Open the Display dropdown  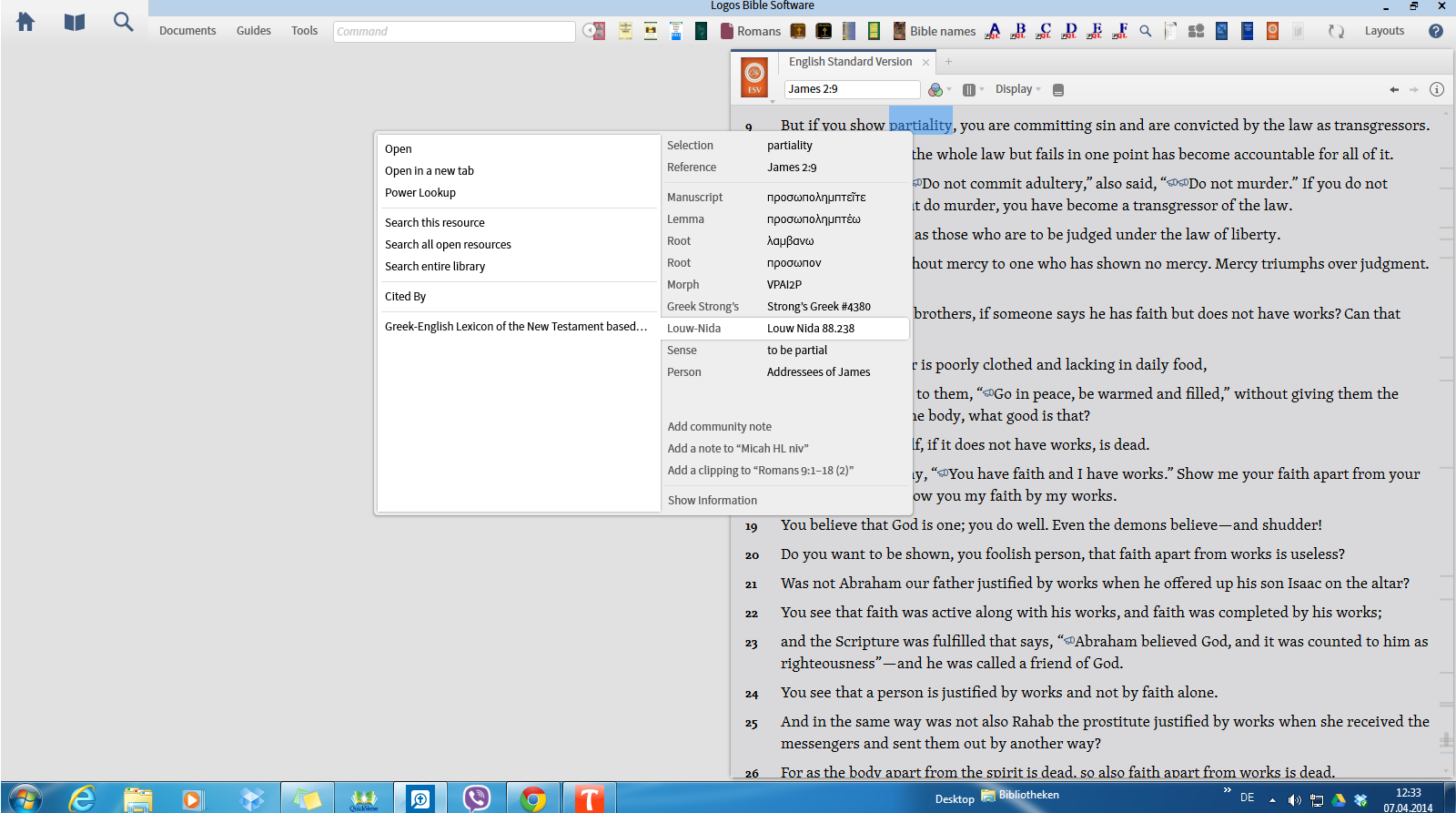tap(1017, 89)
